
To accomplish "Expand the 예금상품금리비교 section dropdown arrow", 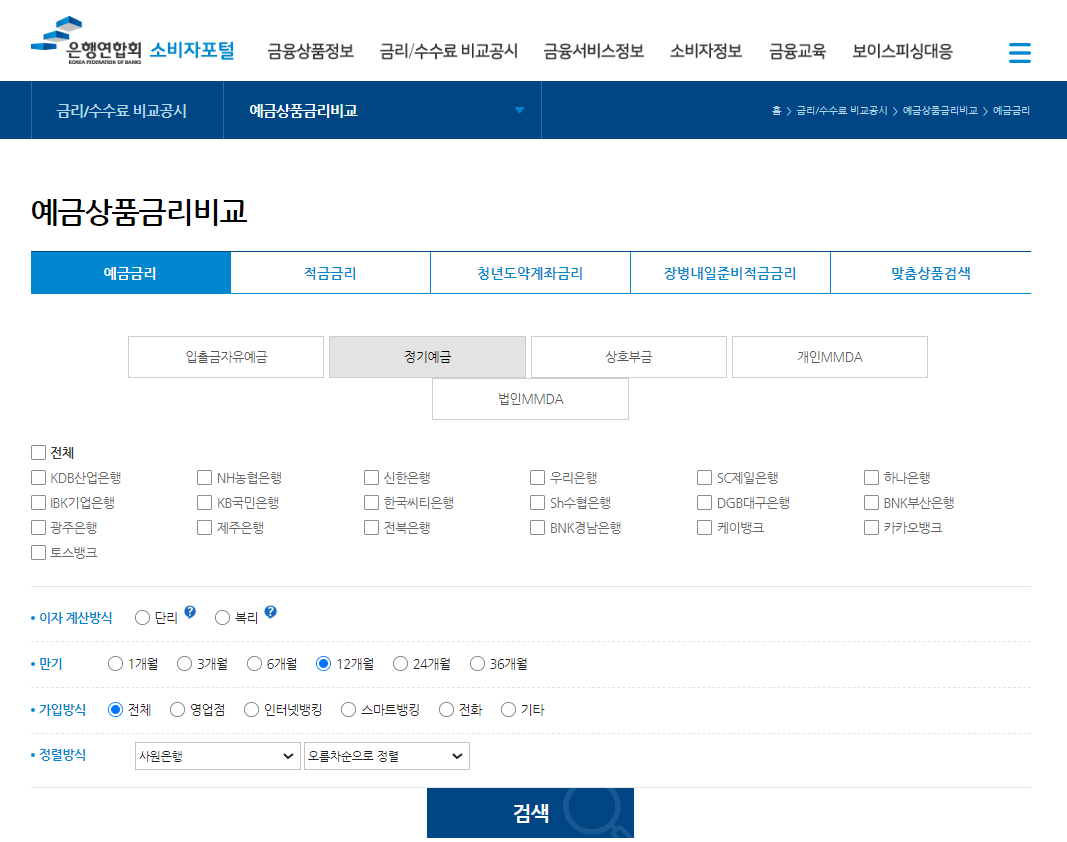I will (x=519, y=110).
